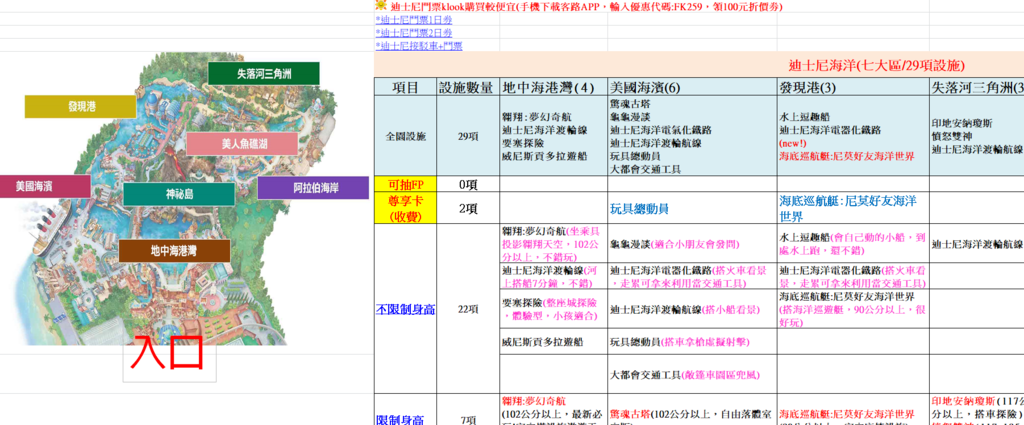The width and height of the screenshot is (1024, 425).
Task: Select the cell 龜龜漫談(適合小朋友會發問)
Action: (692, 244)
